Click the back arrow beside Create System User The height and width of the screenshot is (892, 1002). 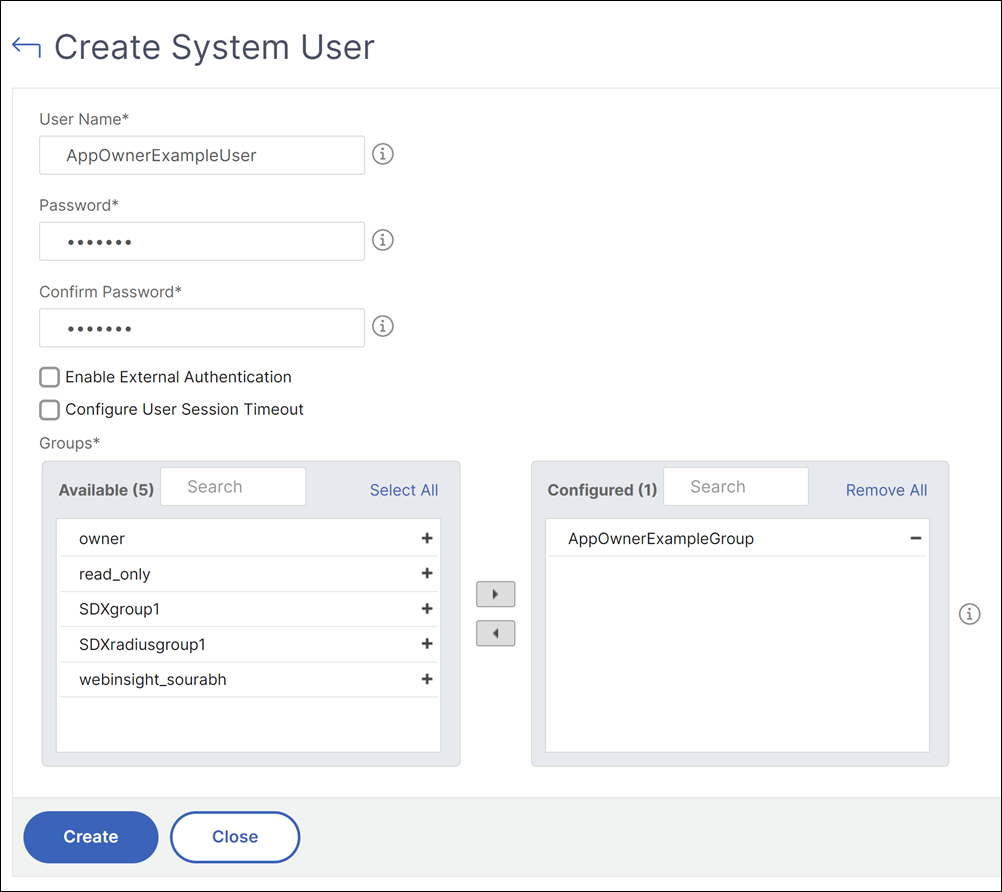point(26,47)
